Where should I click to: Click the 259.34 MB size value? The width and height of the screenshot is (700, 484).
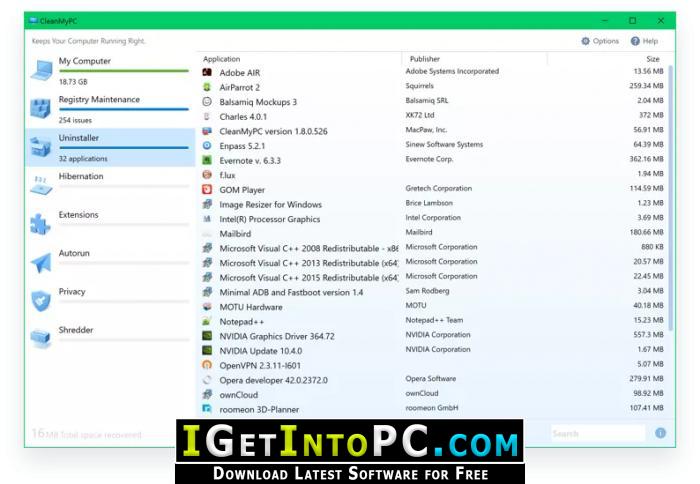(646, 86)
